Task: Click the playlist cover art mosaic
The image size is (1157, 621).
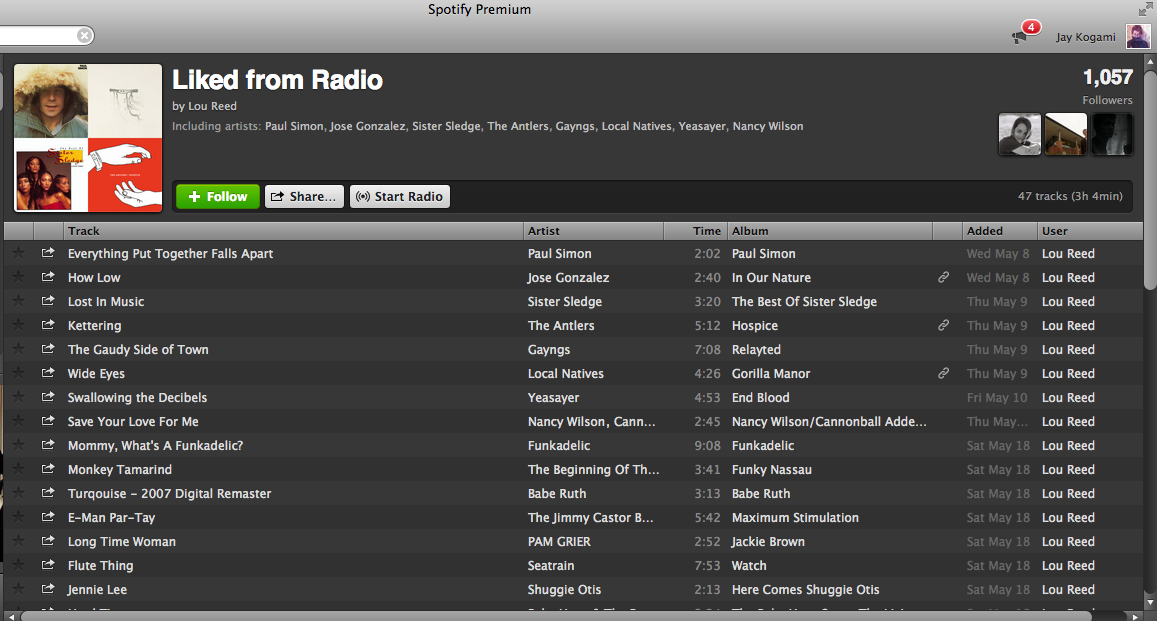Action: [x=88, y=138]
